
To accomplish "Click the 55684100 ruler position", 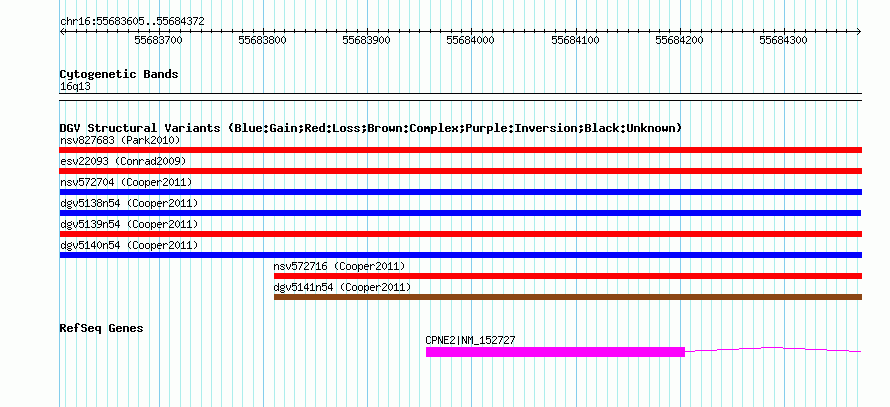I will click(576, 40).
